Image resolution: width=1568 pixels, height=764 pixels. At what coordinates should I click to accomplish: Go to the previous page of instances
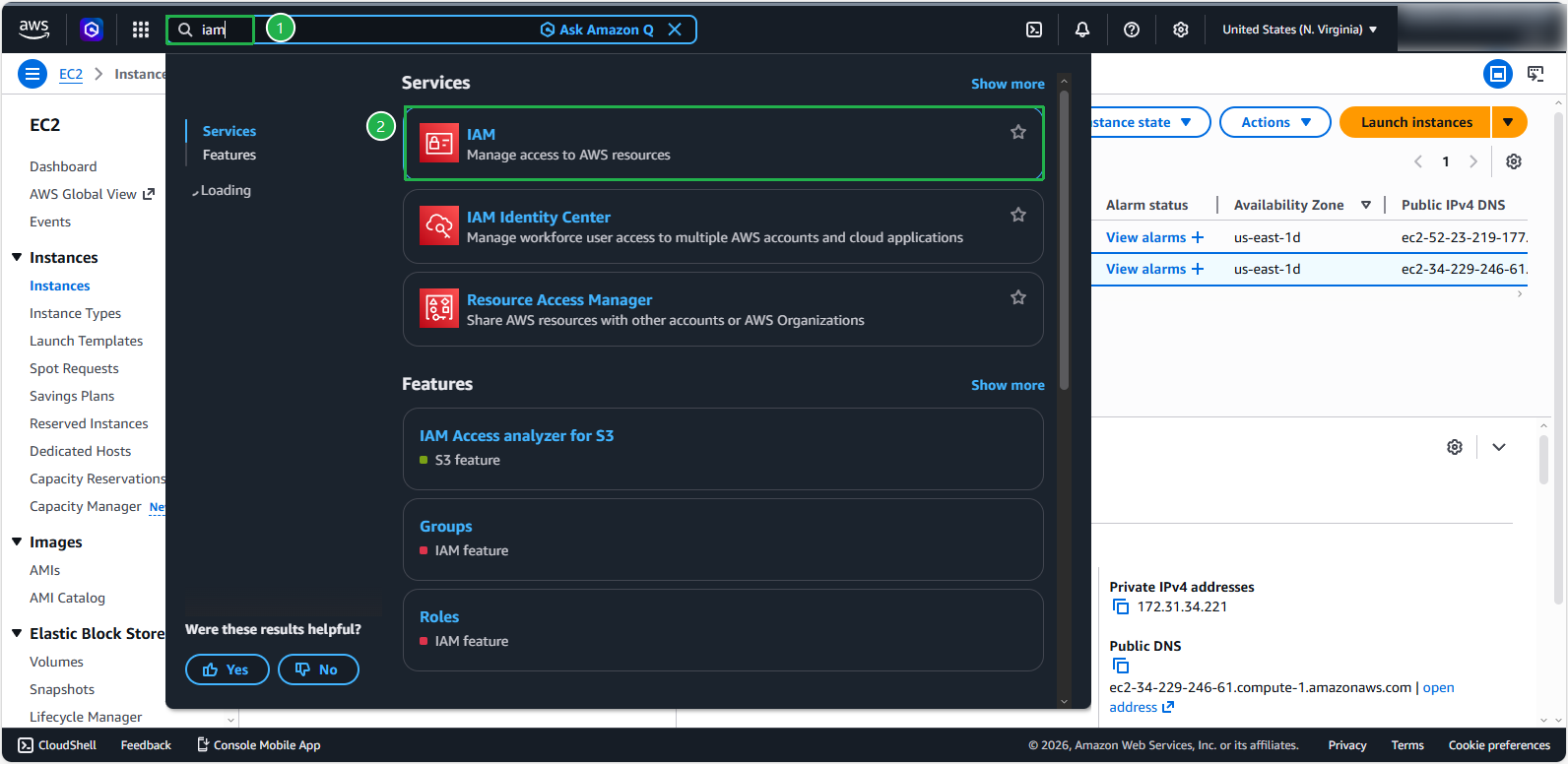click(1418, 161)
